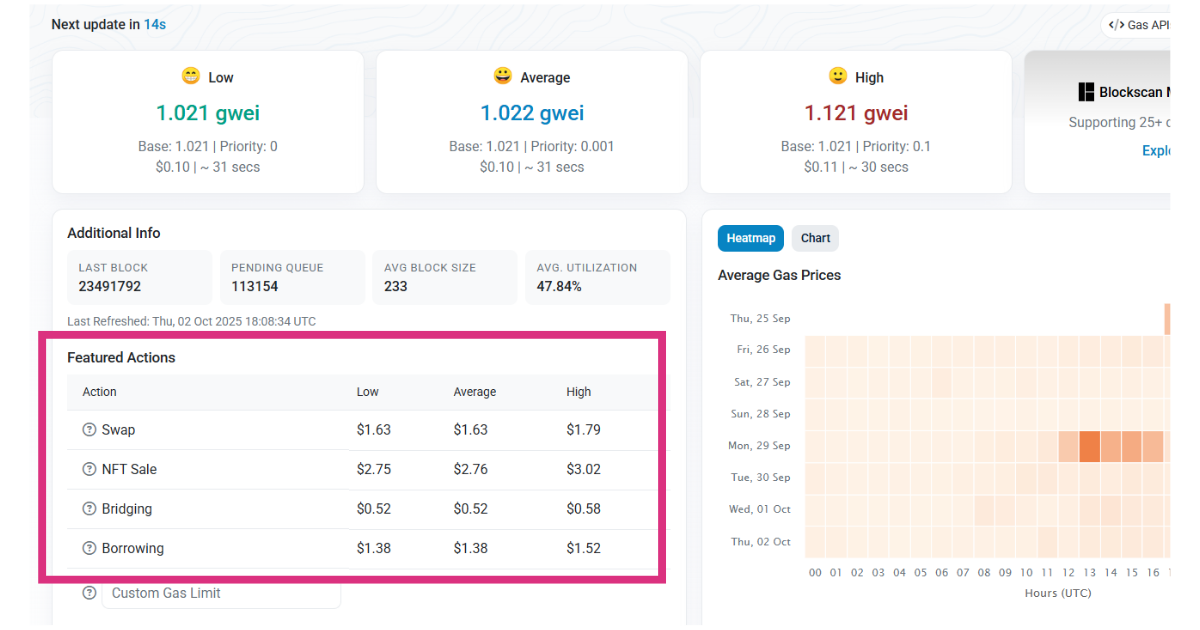1200x630 pixels.
Task: Click the smiley emoji on Average card
Action: tap(502, 77)
